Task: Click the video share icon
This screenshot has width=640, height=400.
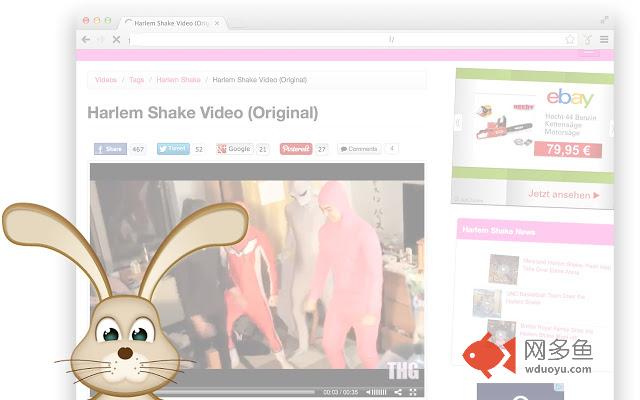Action: point(398,392)
